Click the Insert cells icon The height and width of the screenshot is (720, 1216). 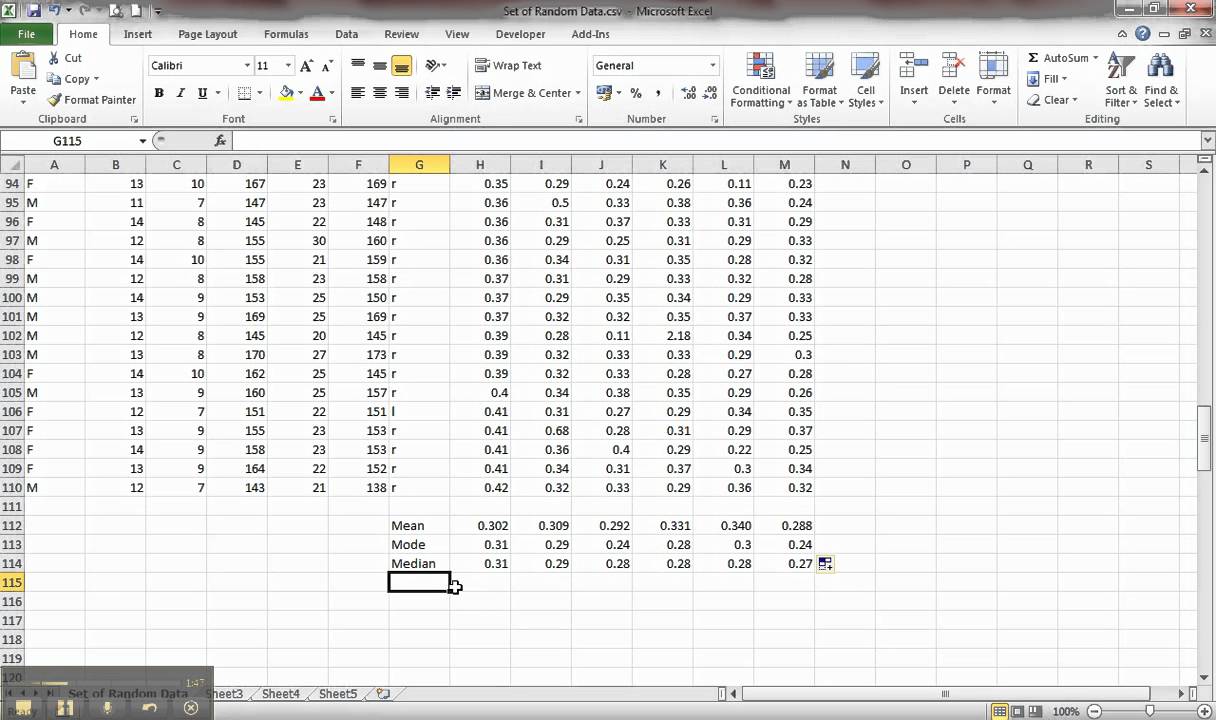click(914, 67)
